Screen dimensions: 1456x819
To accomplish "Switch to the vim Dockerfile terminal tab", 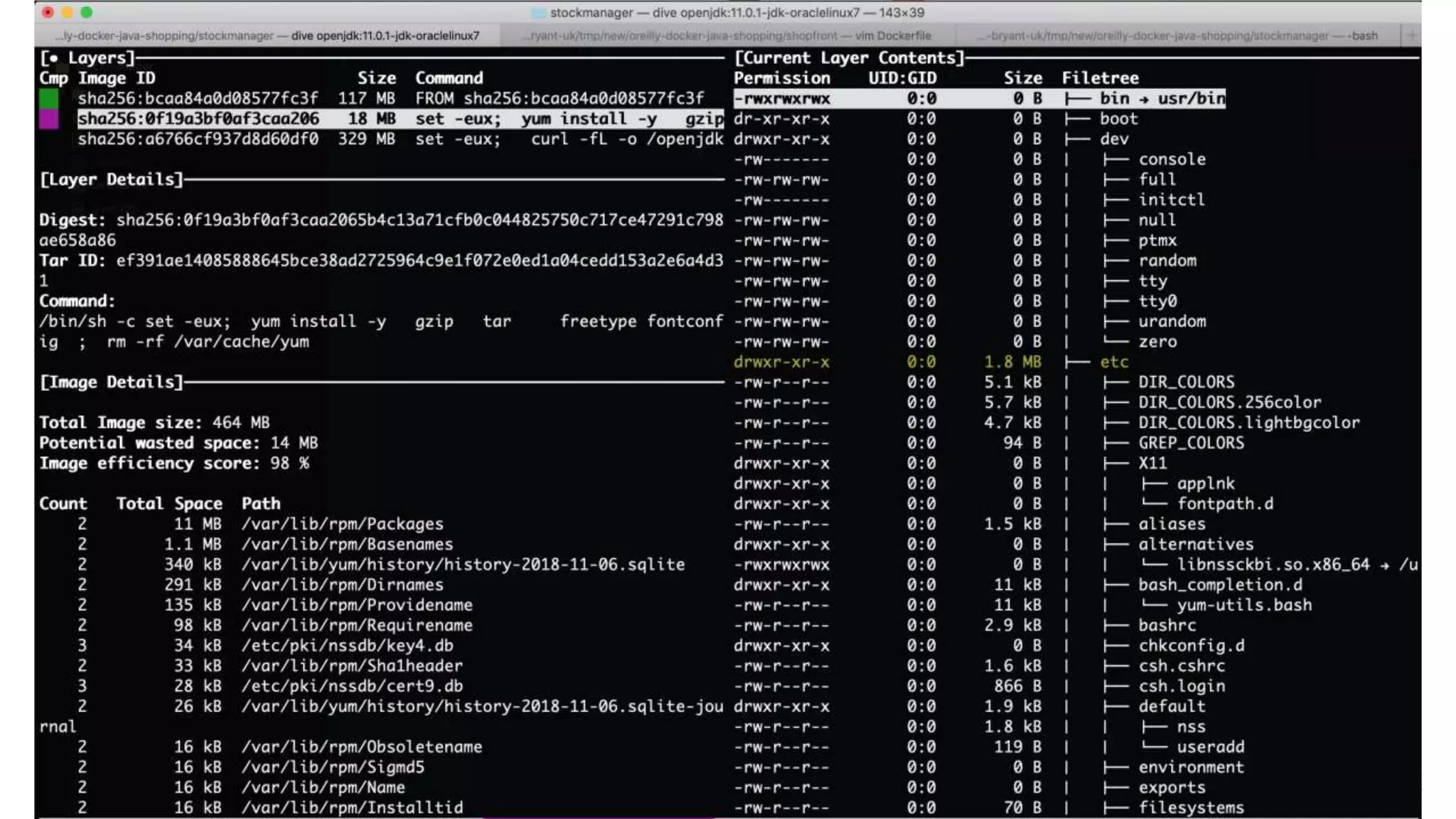I will click(727, 36).
